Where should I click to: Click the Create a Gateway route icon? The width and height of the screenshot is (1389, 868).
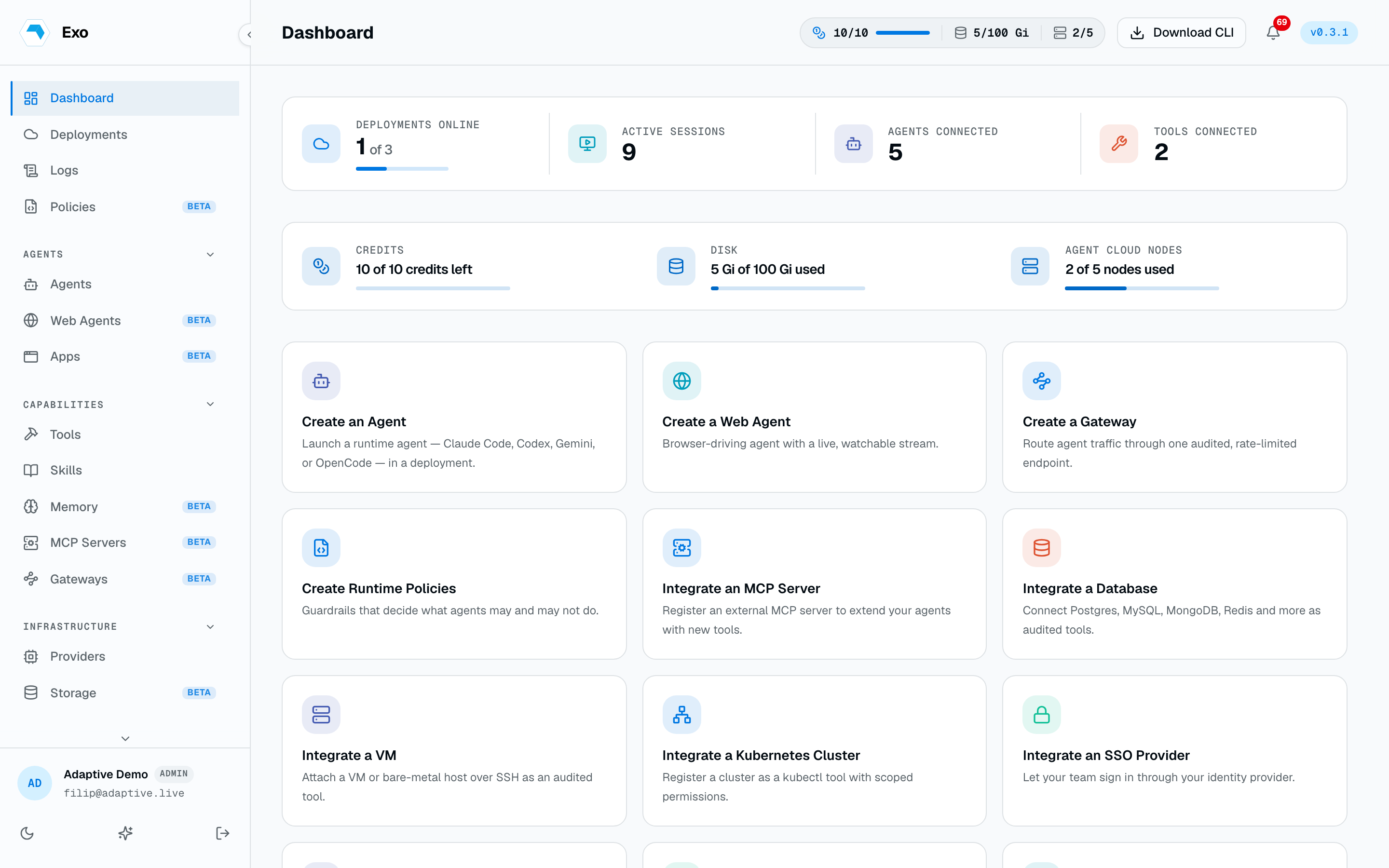click(1041, 380)
